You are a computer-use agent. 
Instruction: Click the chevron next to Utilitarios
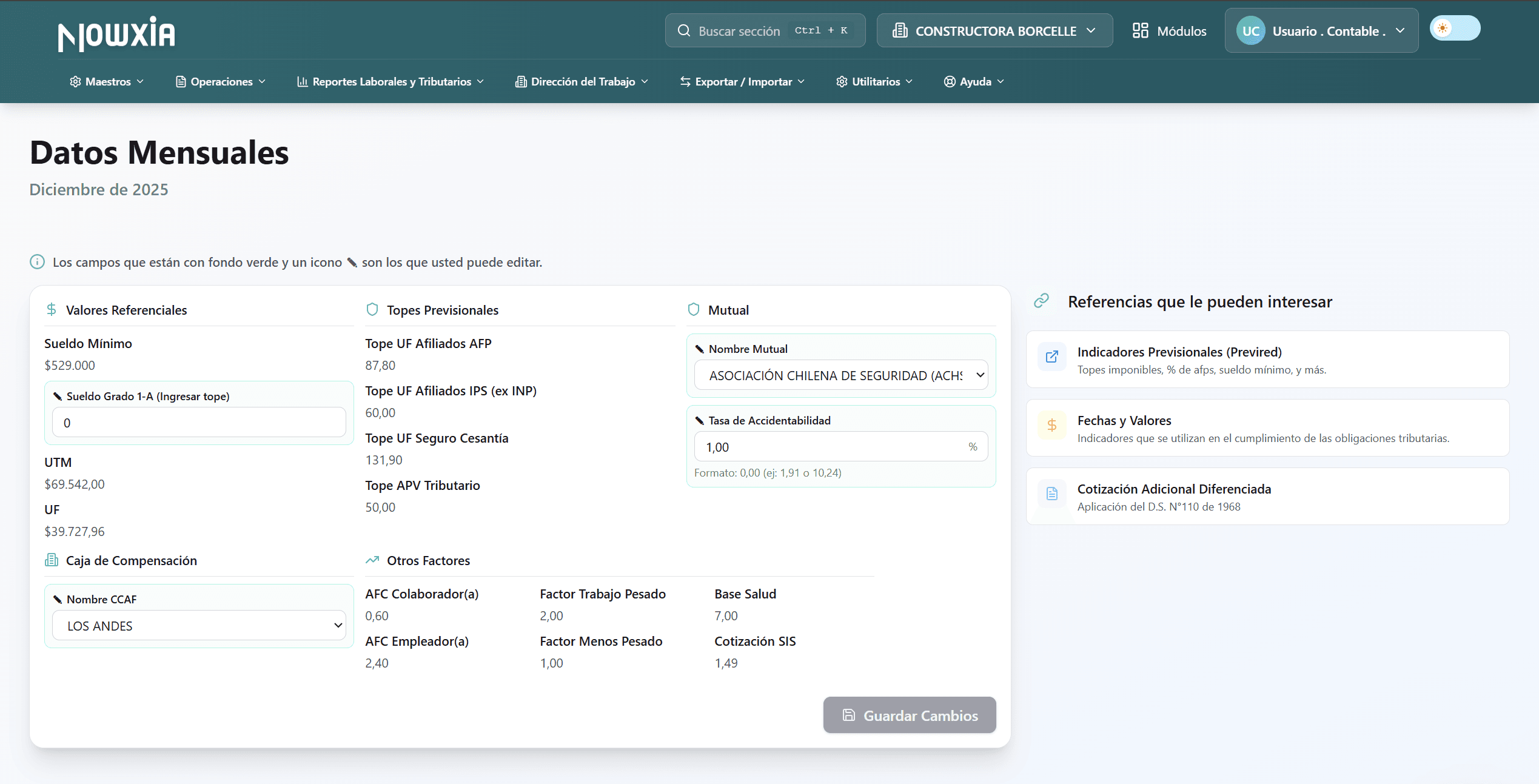[x=909, y=81]
